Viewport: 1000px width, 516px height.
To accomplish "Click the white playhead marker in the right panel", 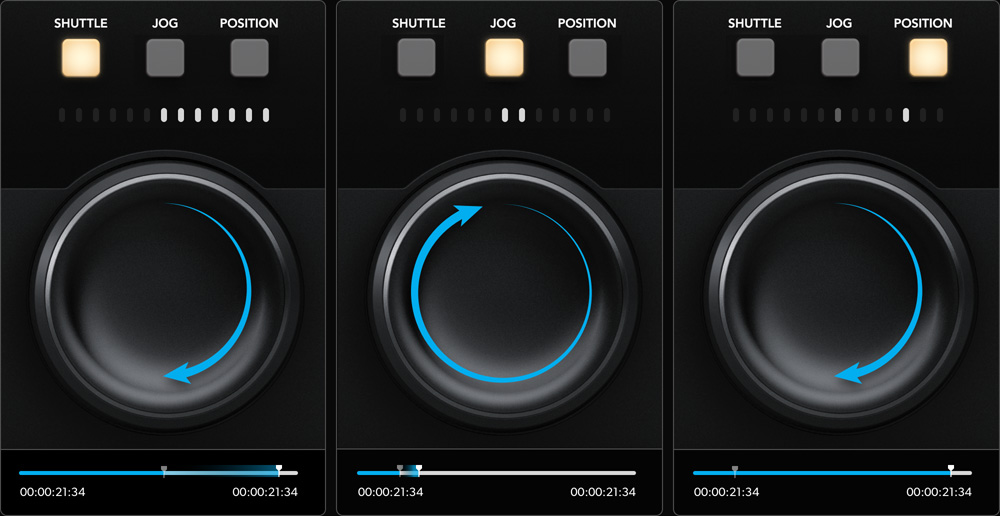I will (x=951, y=467).
